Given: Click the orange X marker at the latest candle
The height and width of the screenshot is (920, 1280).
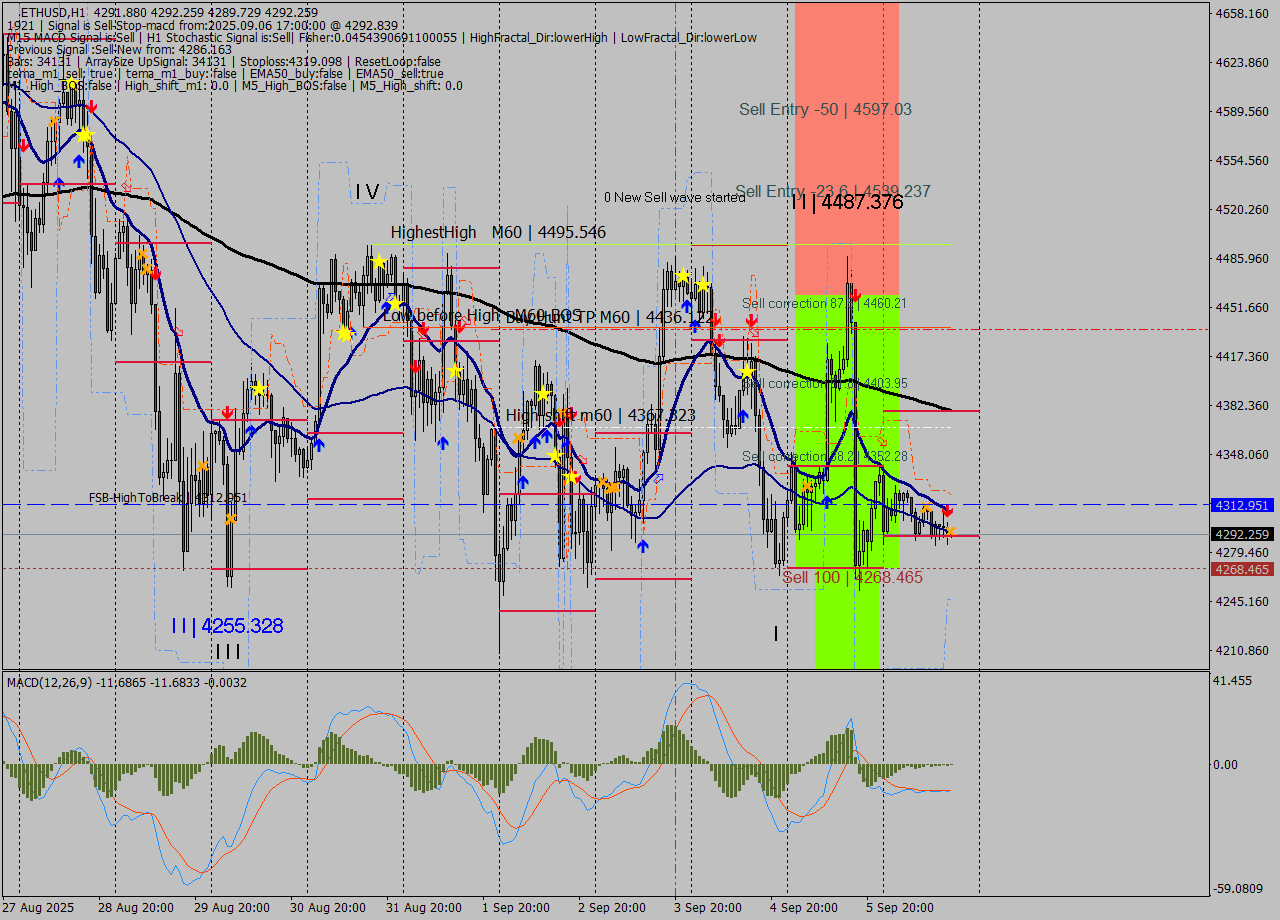Looking at the screenshot, I should coord(950,530).
